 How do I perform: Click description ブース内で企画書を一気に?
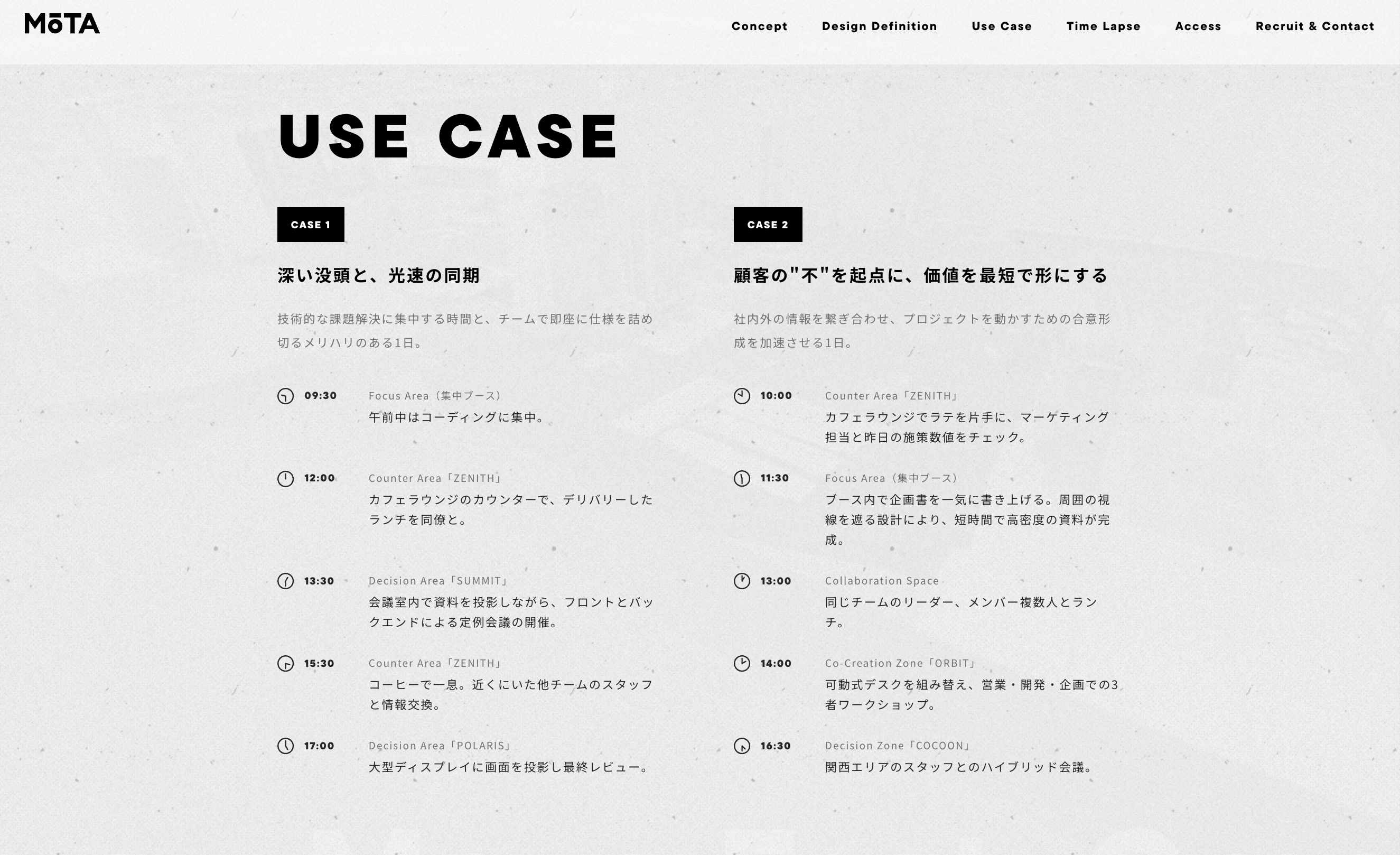(x=967, y=520)
